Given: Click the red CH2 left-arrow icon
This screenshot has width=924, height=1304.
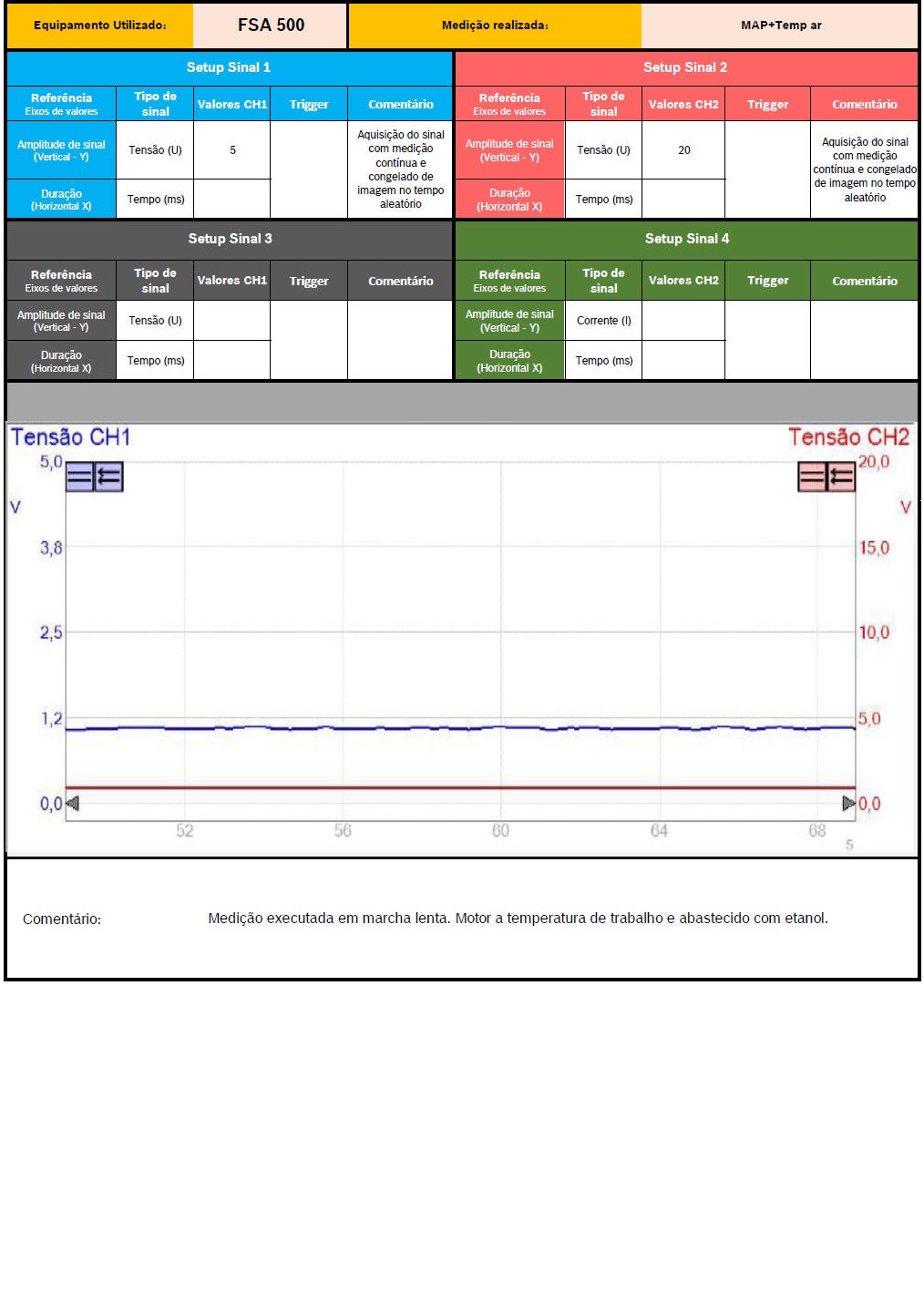Looking at the screenshot, I should [841, 477].
